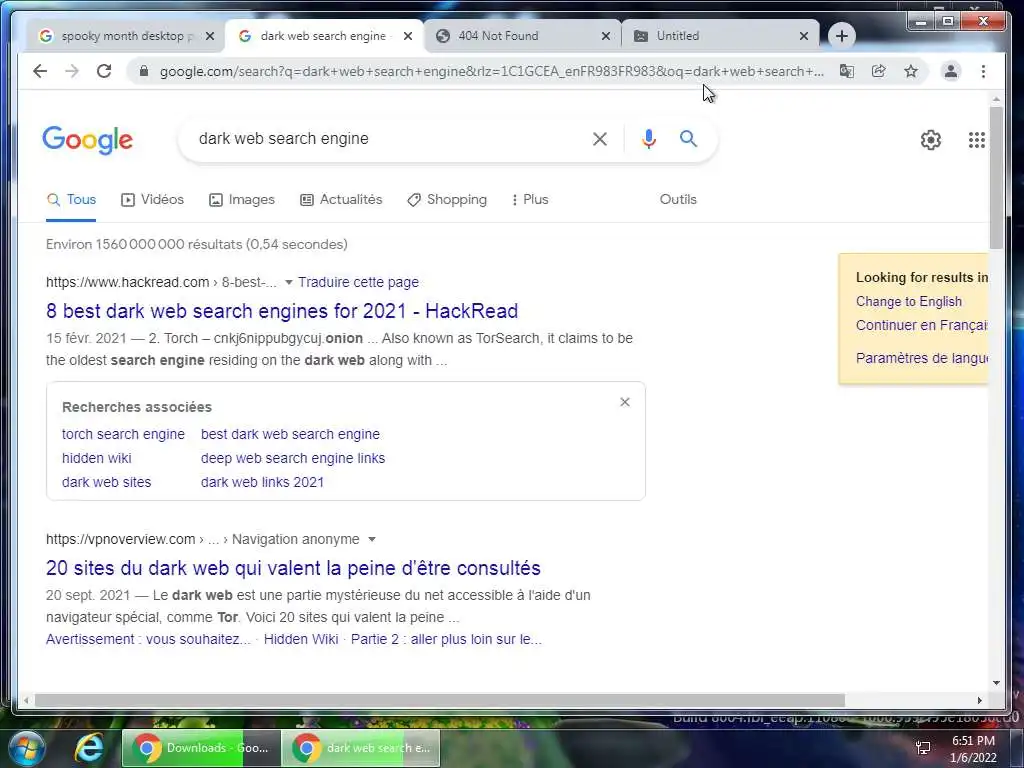Click the forward navigation arrow
Screen dimensions: 1024x768
[x=72, y=71]
